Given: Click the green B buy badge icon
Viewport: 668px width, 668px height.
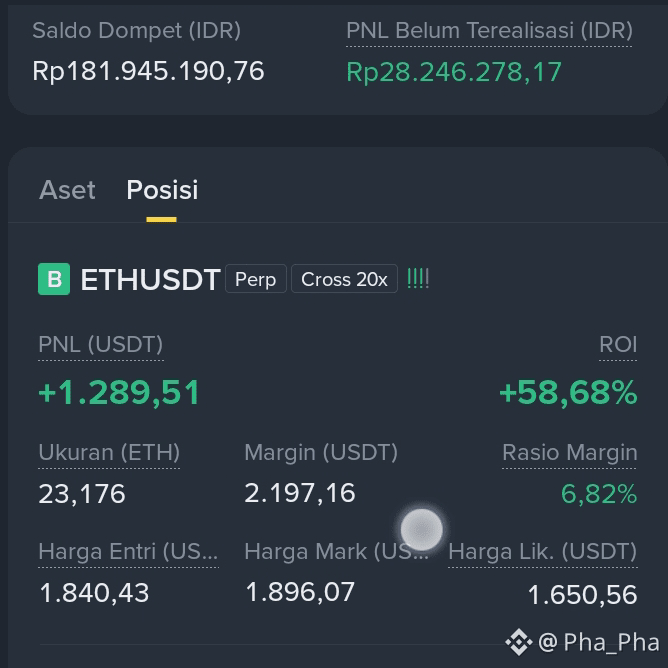Looking at the screenshot, I should pyautogui.click(x=54, y=279).
